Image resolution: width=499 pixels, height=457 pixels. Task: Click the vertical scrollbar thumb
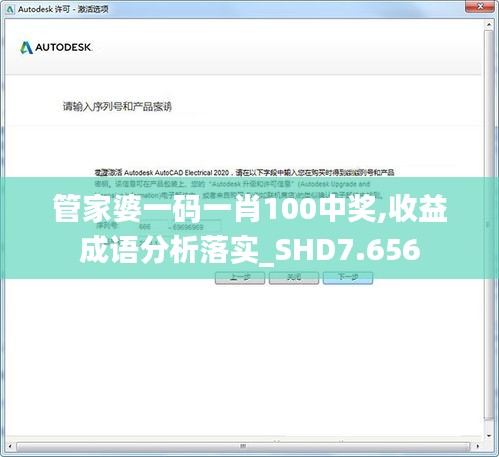tap(489, 225)
